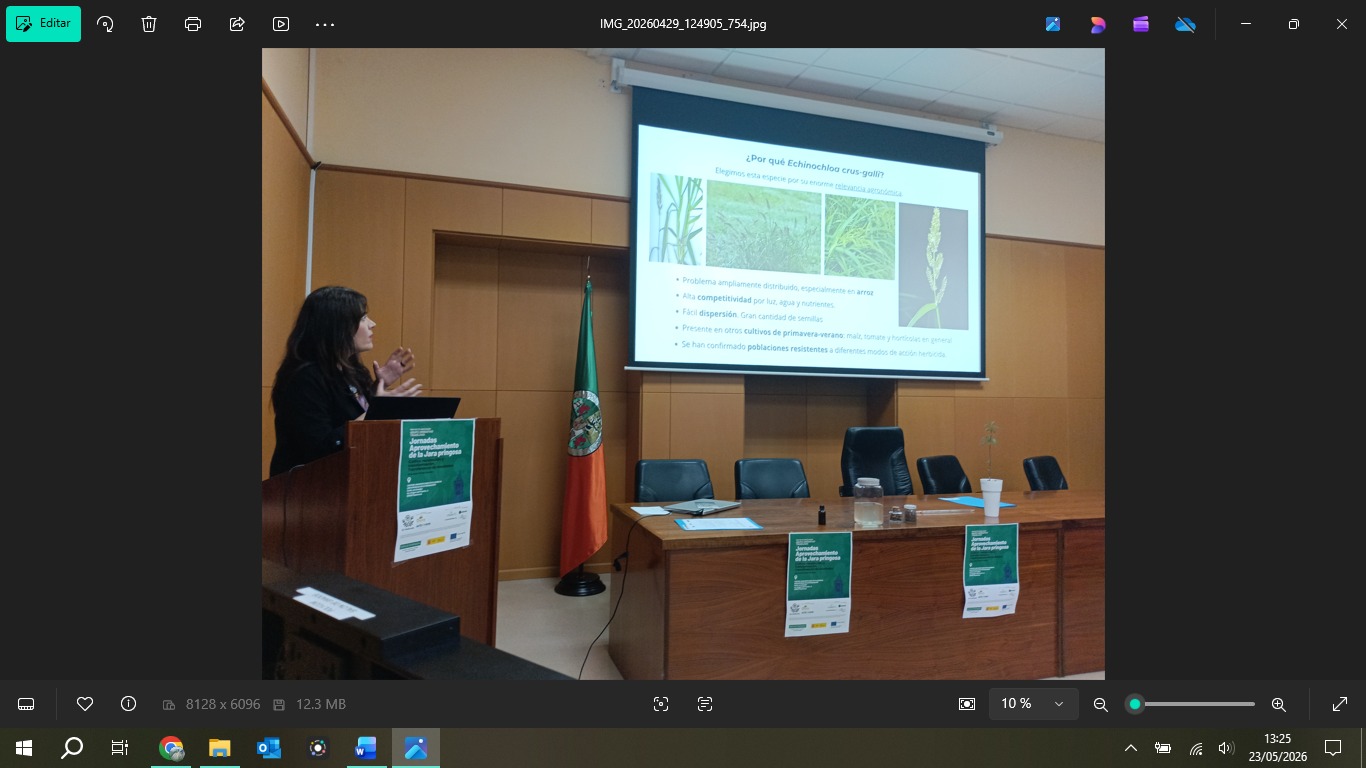Open the visual search scan icon
This screenshot has height=768, width=1366.
click(x=661, y=704)
